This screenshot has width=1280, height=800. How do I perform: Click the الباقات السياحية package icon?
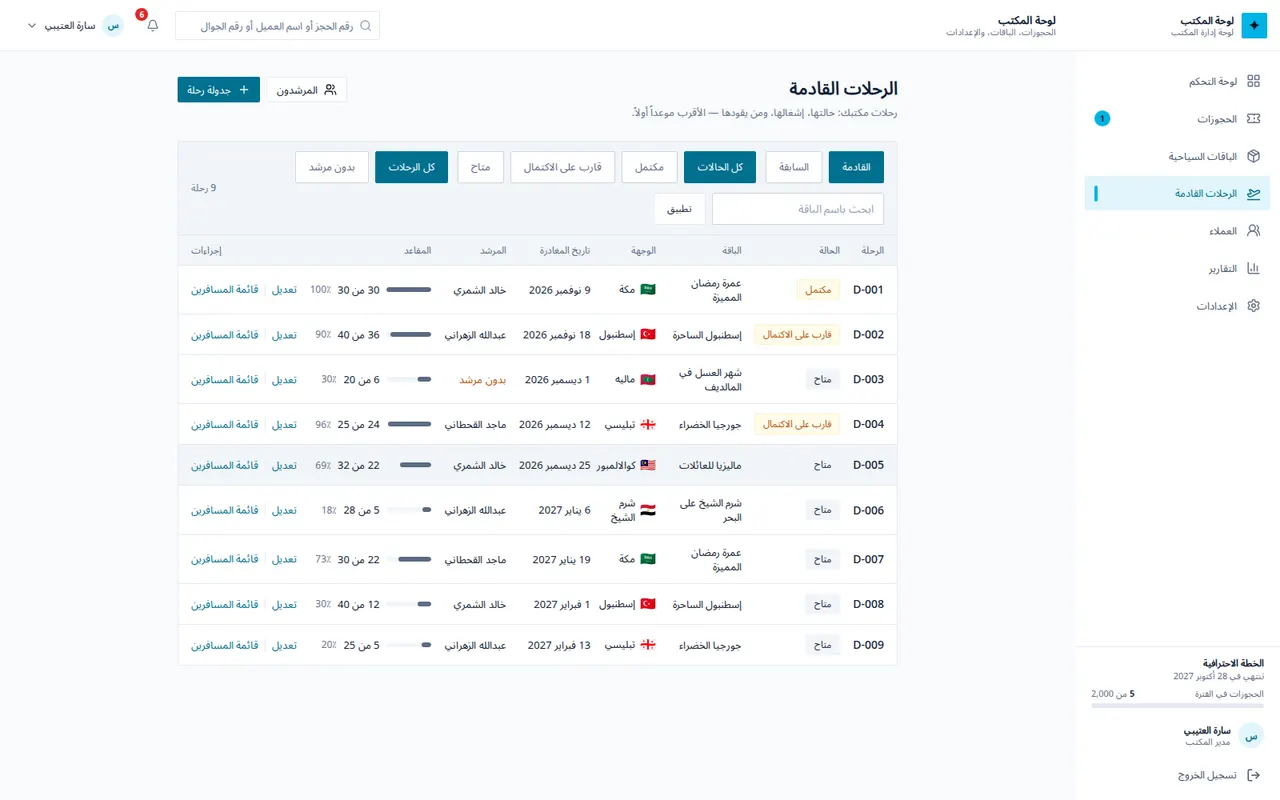[1253, 156]
